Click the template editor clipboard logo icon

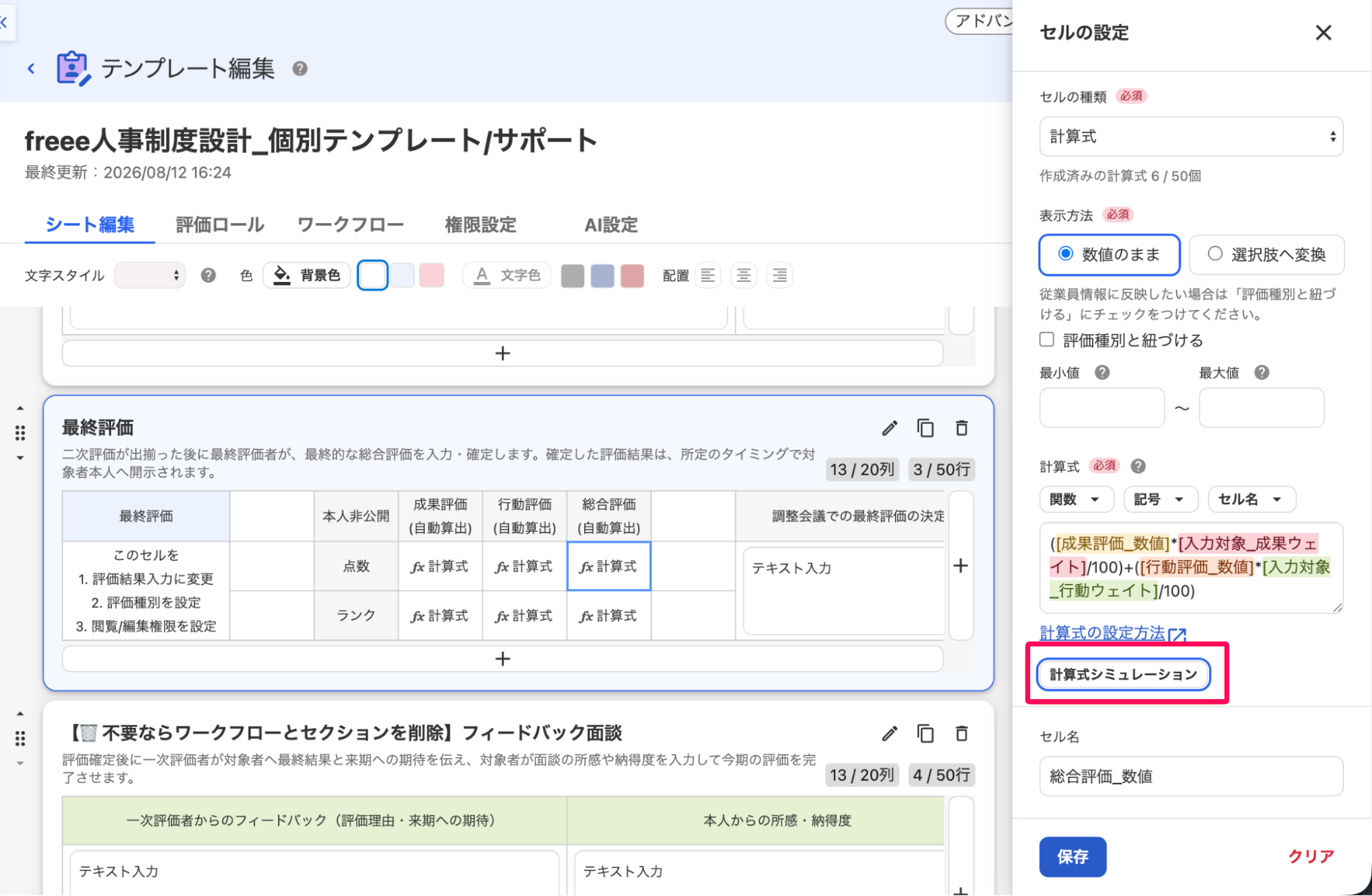tap(73, 68)
